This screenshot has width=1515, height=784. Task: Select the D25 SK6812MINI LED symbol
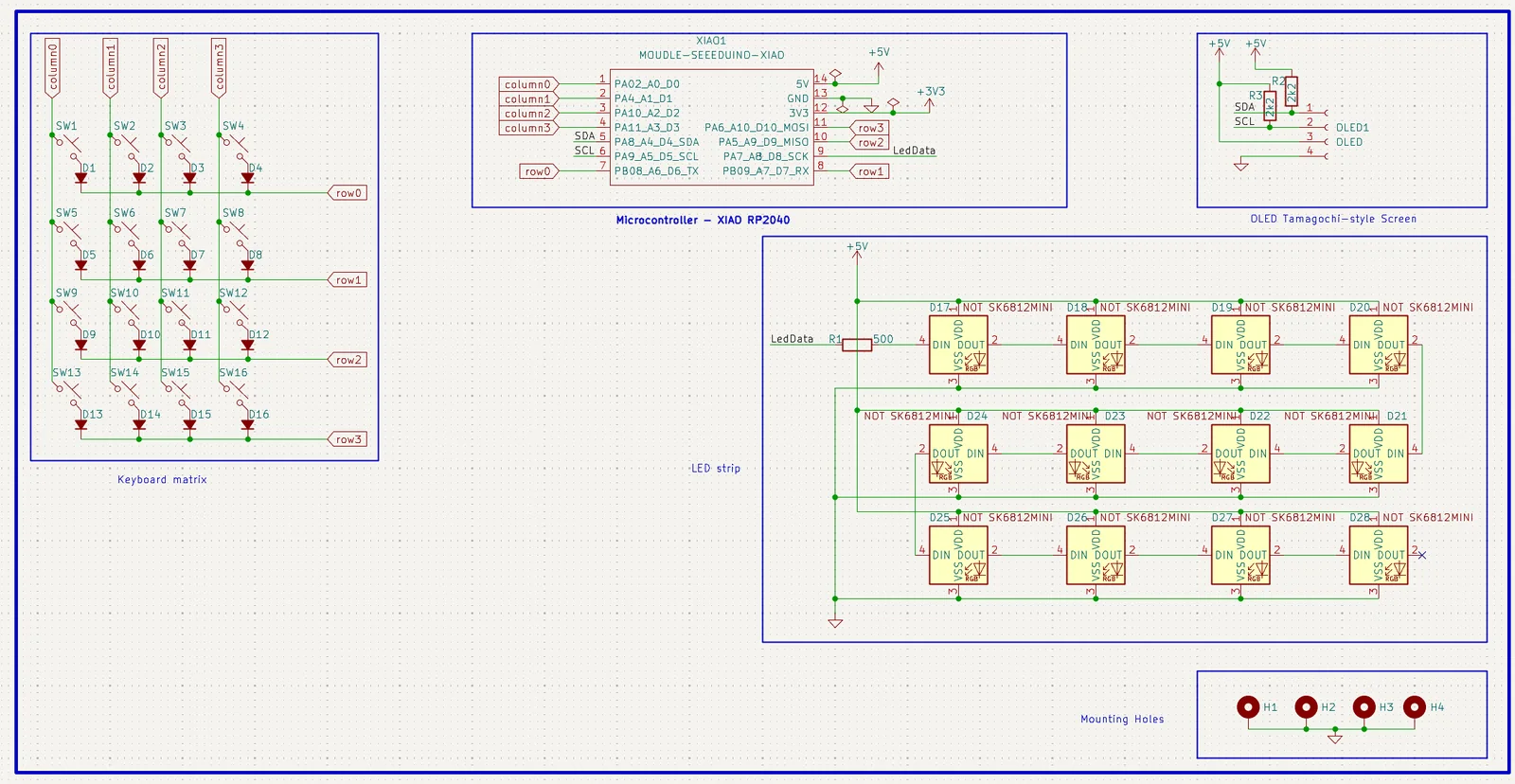(958, 556)
